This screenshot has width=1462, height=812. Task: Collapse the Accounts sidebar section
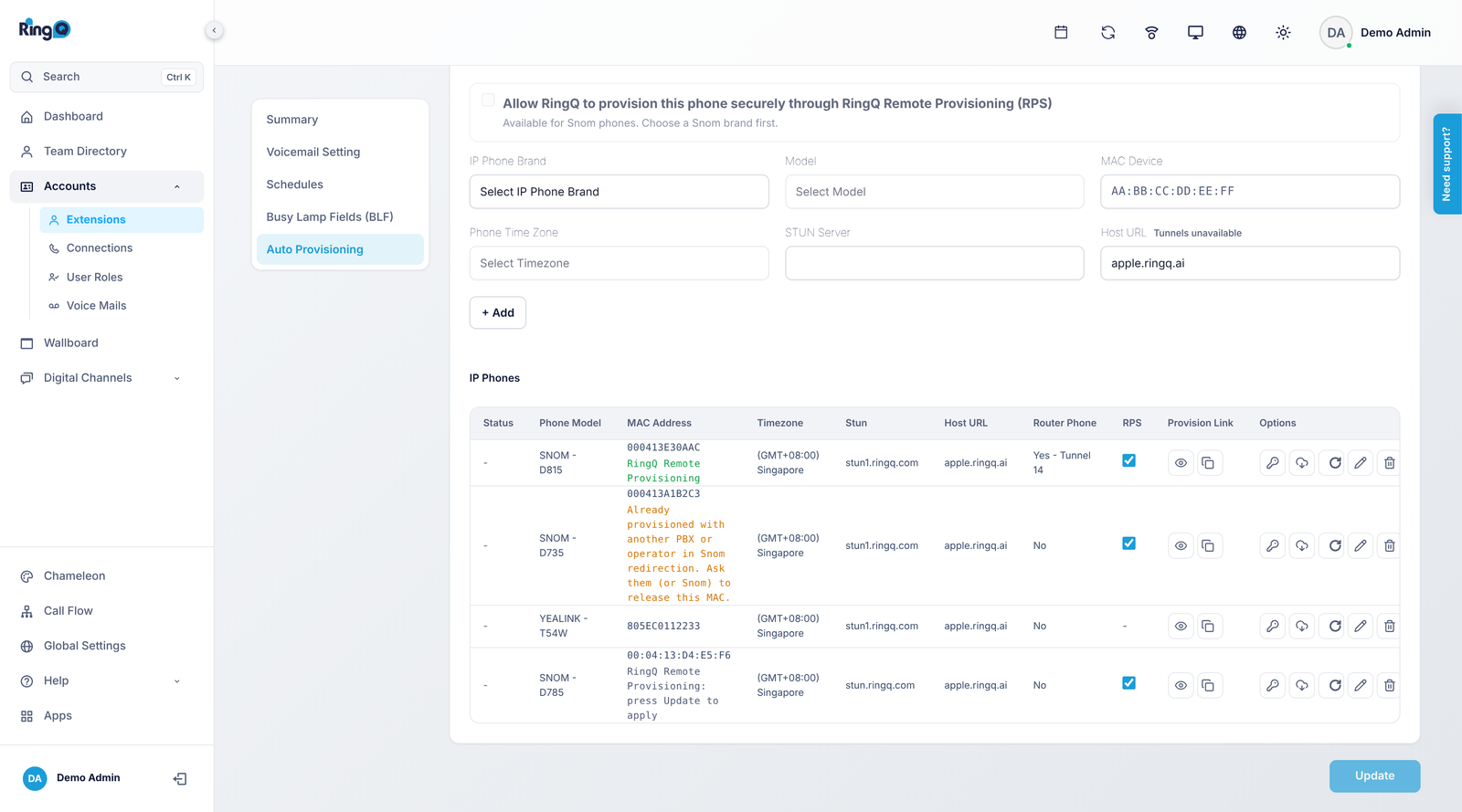pos(107,186)
